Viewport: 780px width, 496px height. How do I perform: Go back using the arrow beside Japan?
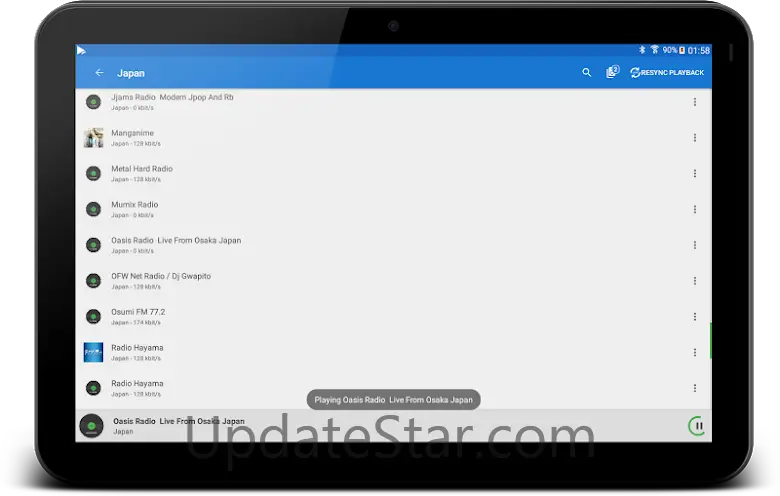(99, 73)
